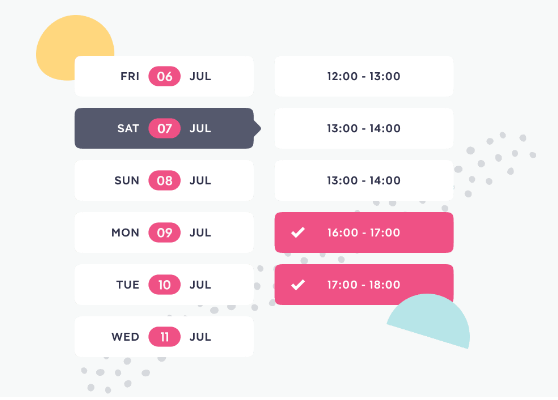Click the selected SAT 07 JUL date
Screen dimensions: 558x400
(x=164, y=128)
